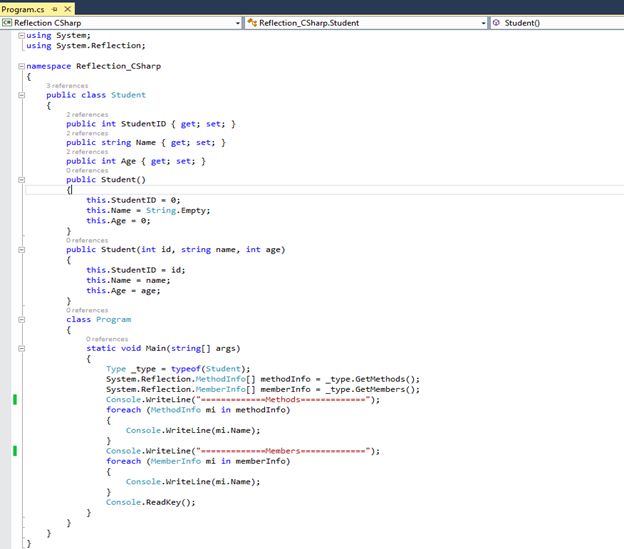
Task: Close the Program.cs tab
Action: click(68, 8)
